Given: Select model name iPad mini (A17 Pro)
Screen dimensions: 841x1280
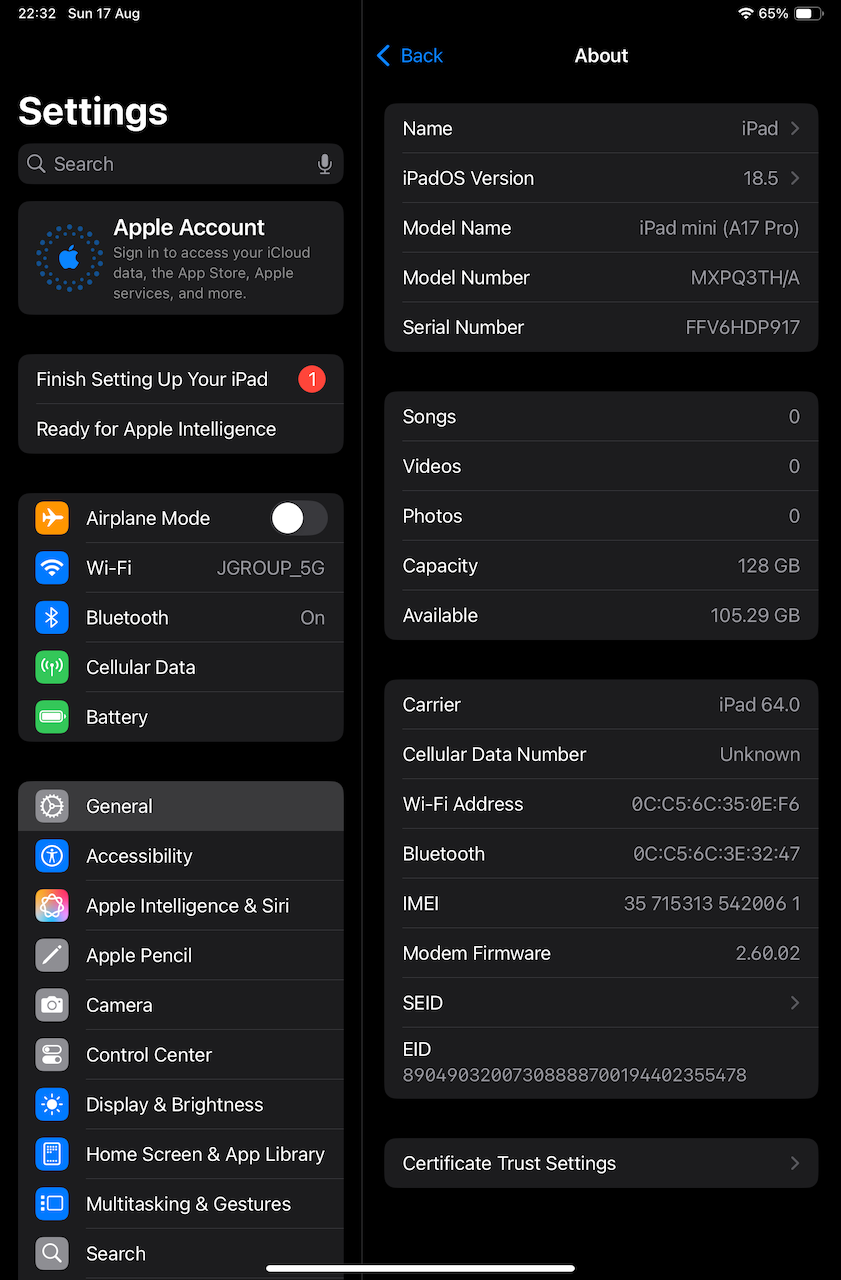Looking at the screenshot, I should click(x=720, y=228).
